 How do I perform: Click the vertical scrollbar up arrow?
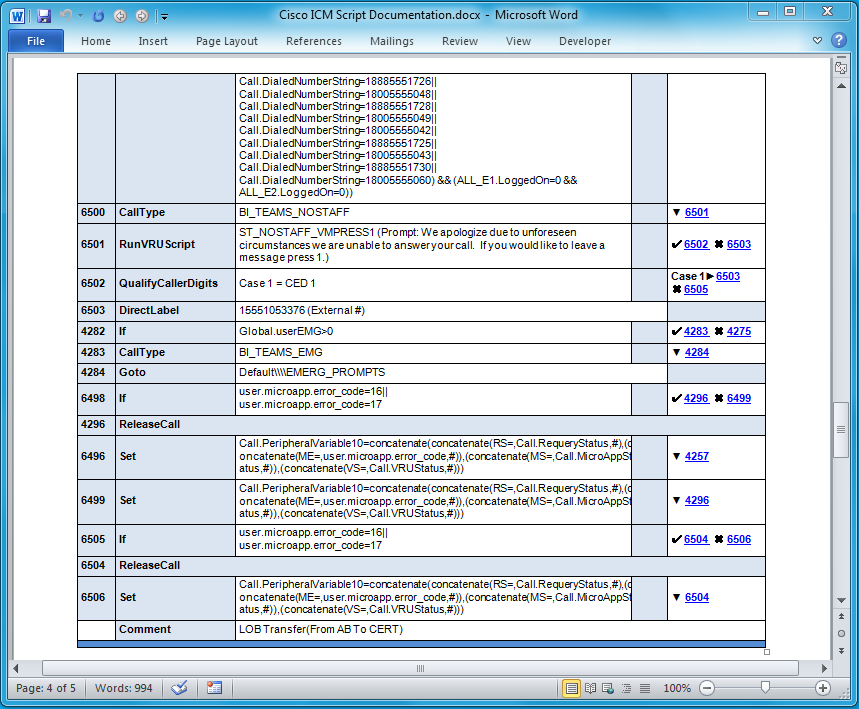(841, 86)
